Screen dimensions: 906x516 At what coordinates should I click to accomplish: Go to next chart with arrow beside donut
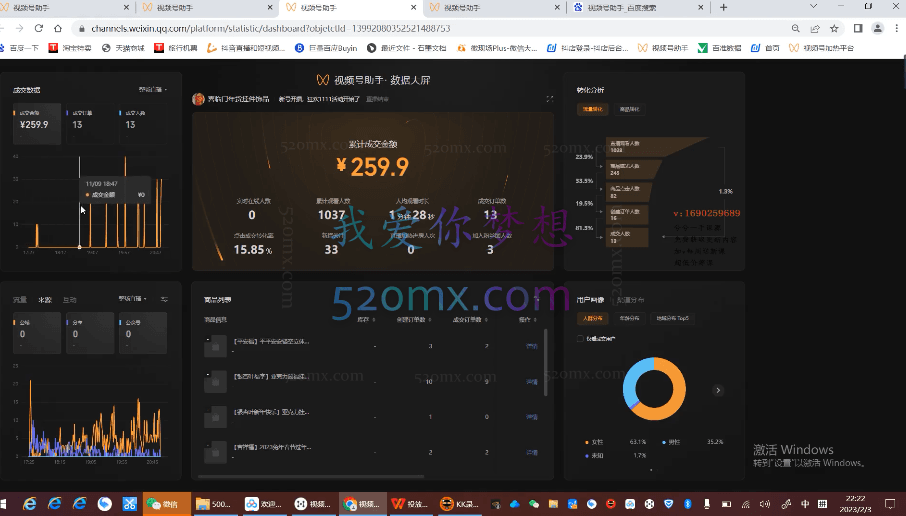(718, 390)
